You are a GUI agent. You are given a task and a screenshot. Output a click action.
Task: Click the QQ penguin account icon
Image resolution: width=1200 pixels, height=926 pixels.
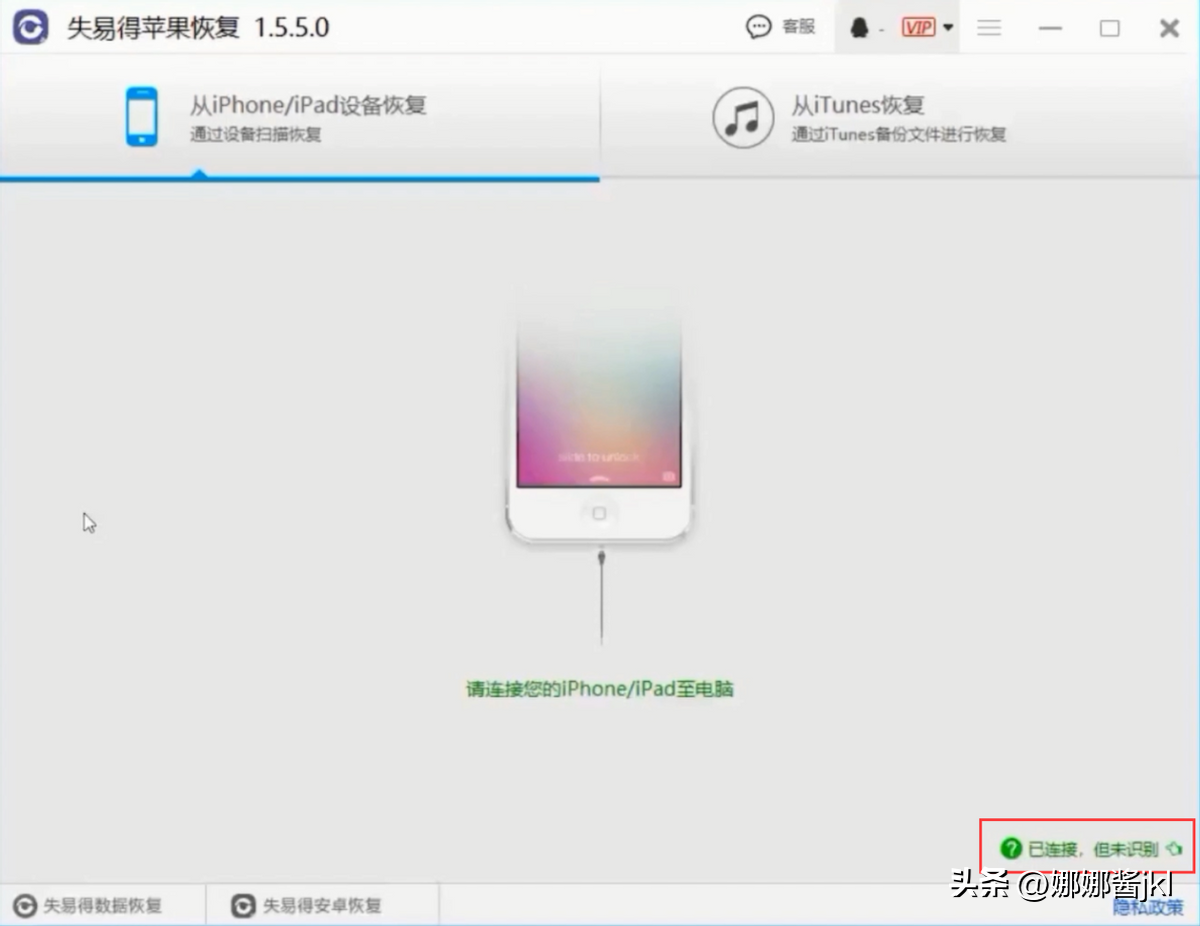tap(859, 28)
